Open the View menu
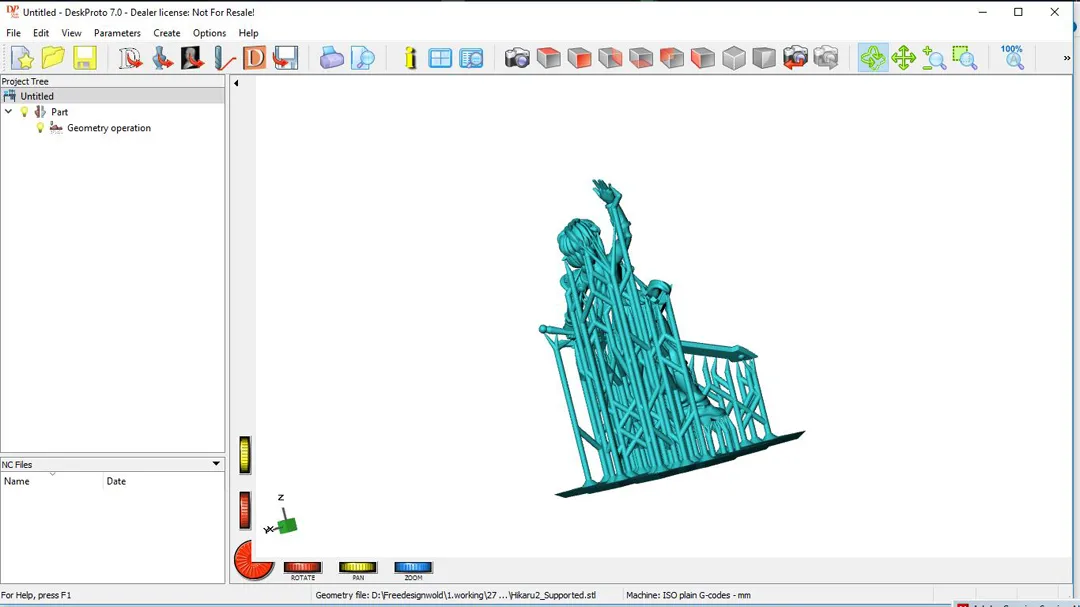The height and width of the screenshot is (607, 1080). pyautogui.click(x=71, y=33)
